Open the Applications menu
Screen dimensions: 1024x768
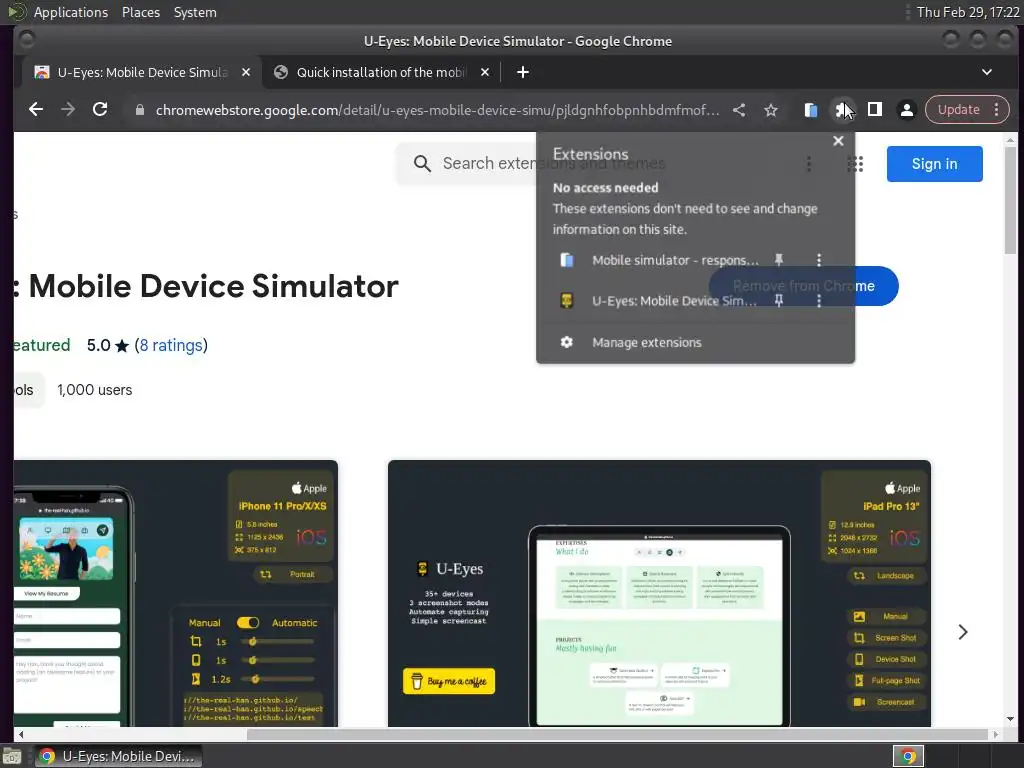71,12
